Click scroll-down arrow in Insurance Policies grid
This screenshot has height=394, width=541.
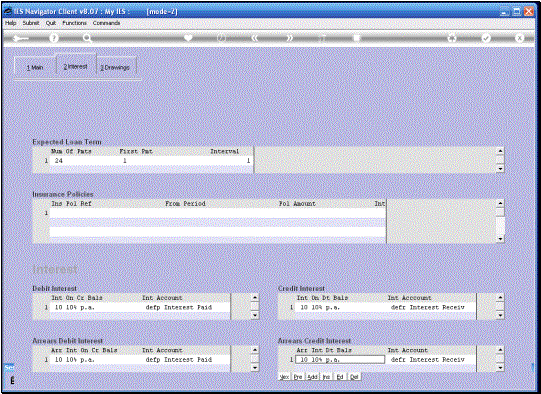pos(500,239)
